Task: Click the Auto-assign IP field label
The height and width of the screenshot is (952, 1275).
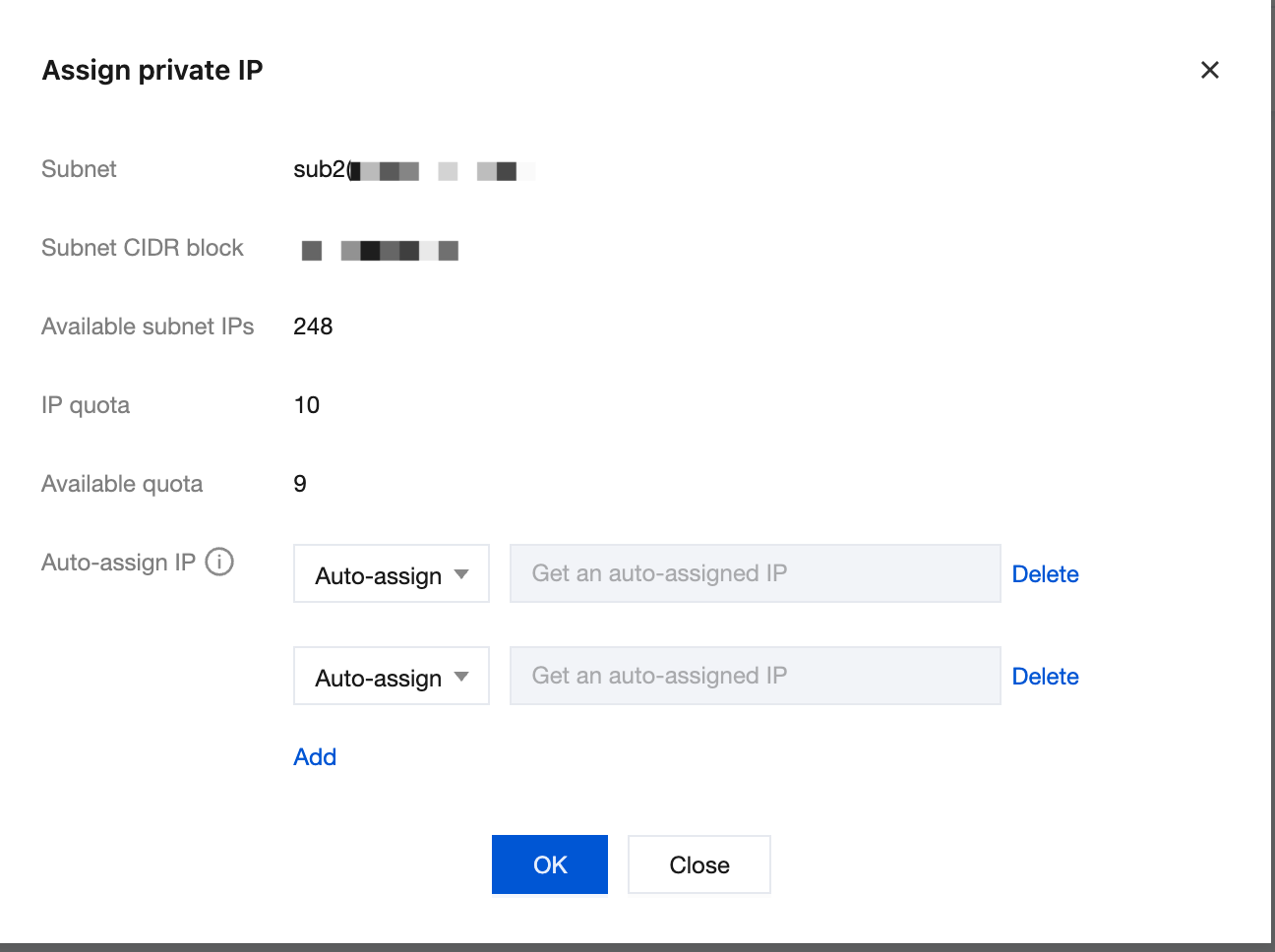Action: pos(118,563)
